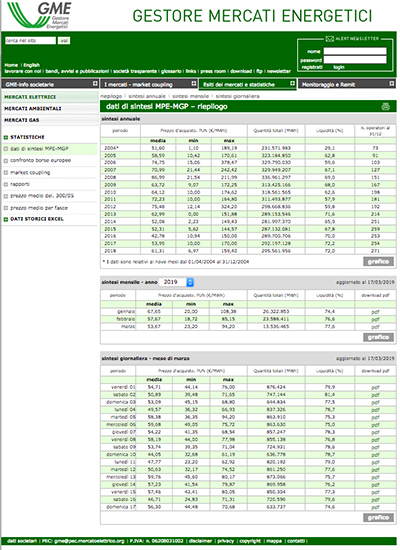Click the login link

339,67
